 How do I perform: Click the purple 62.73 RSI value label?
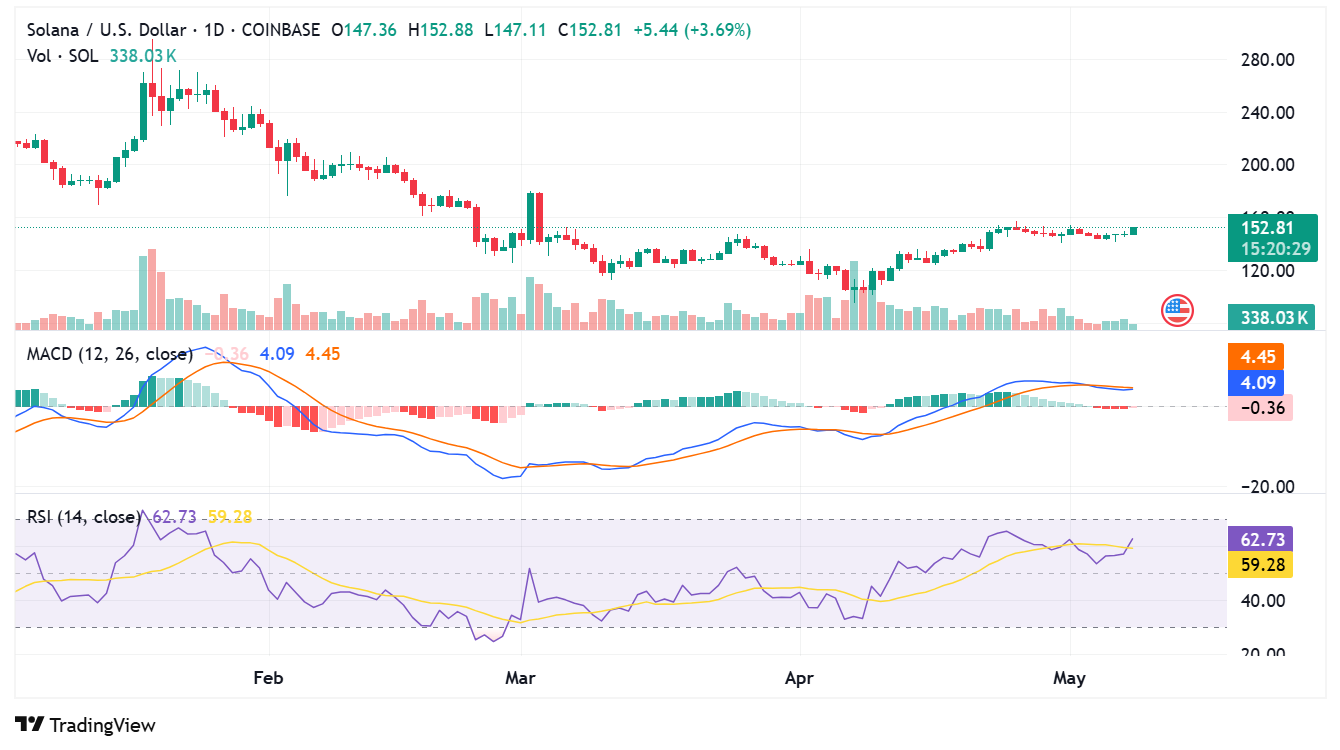click(1260, 539)
